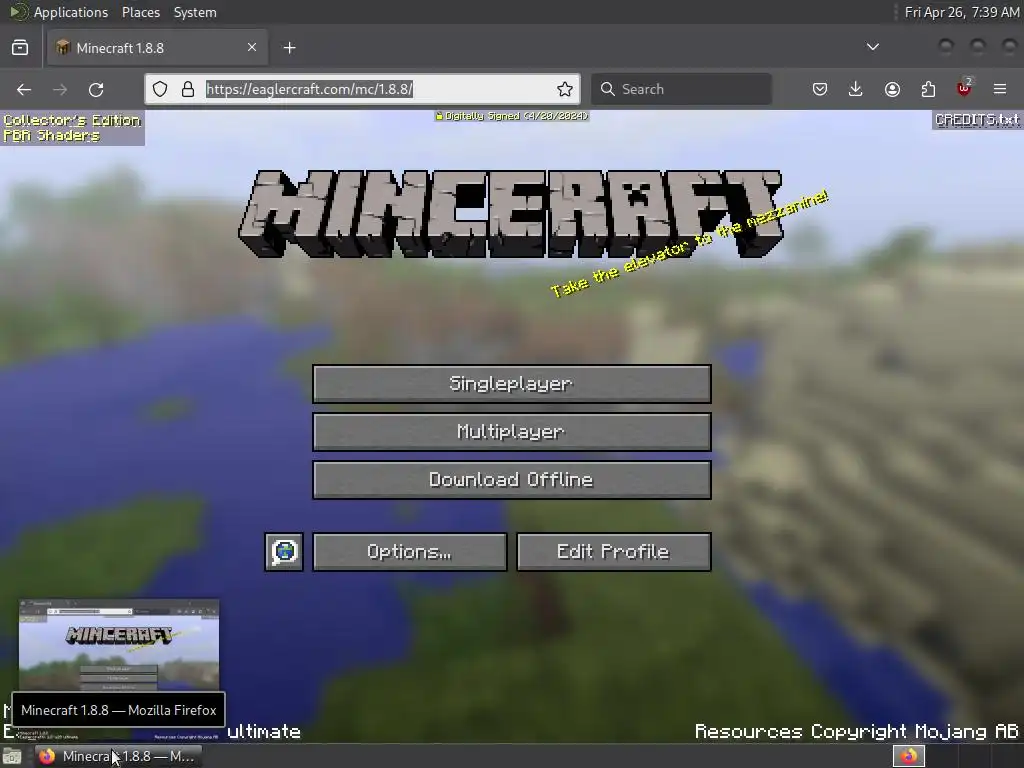
Task: Open the Options menu
Action: [409, 552]
